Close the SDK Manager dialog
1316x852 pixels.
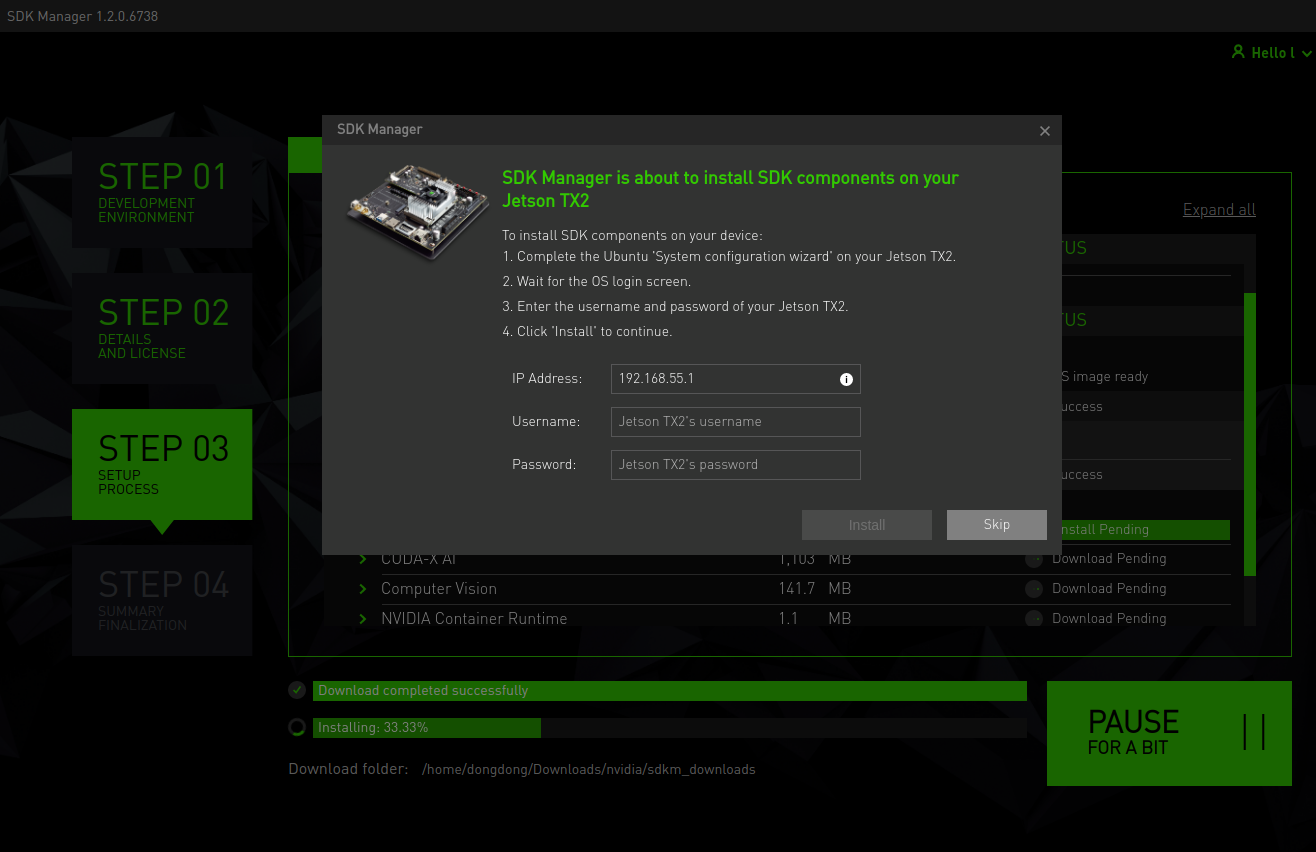[x=1045, y=131]
